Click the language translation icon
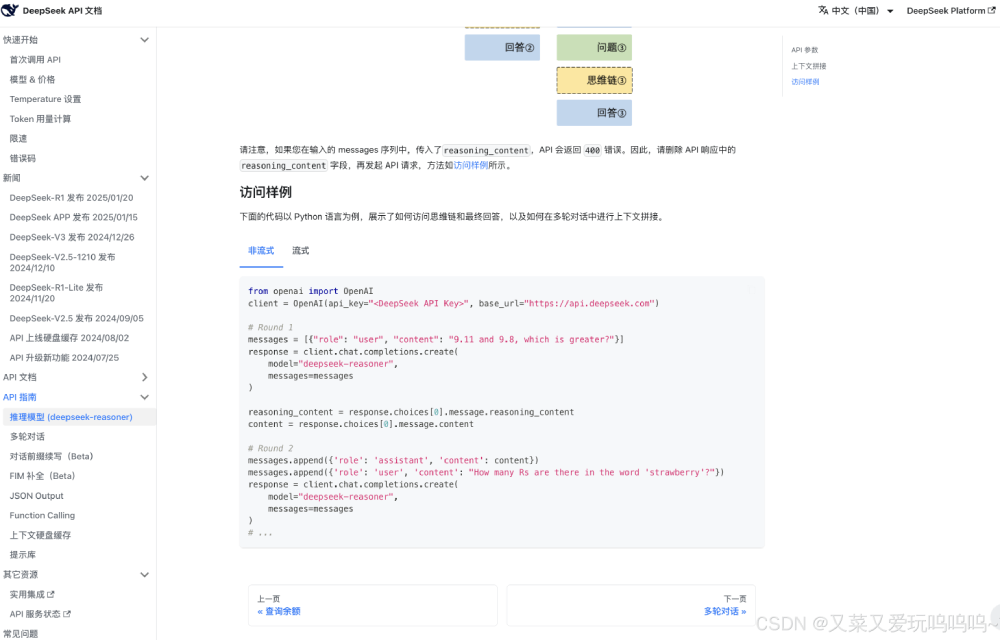The height and width of the screenshot is (640, 1000). (x=823, y=10)
